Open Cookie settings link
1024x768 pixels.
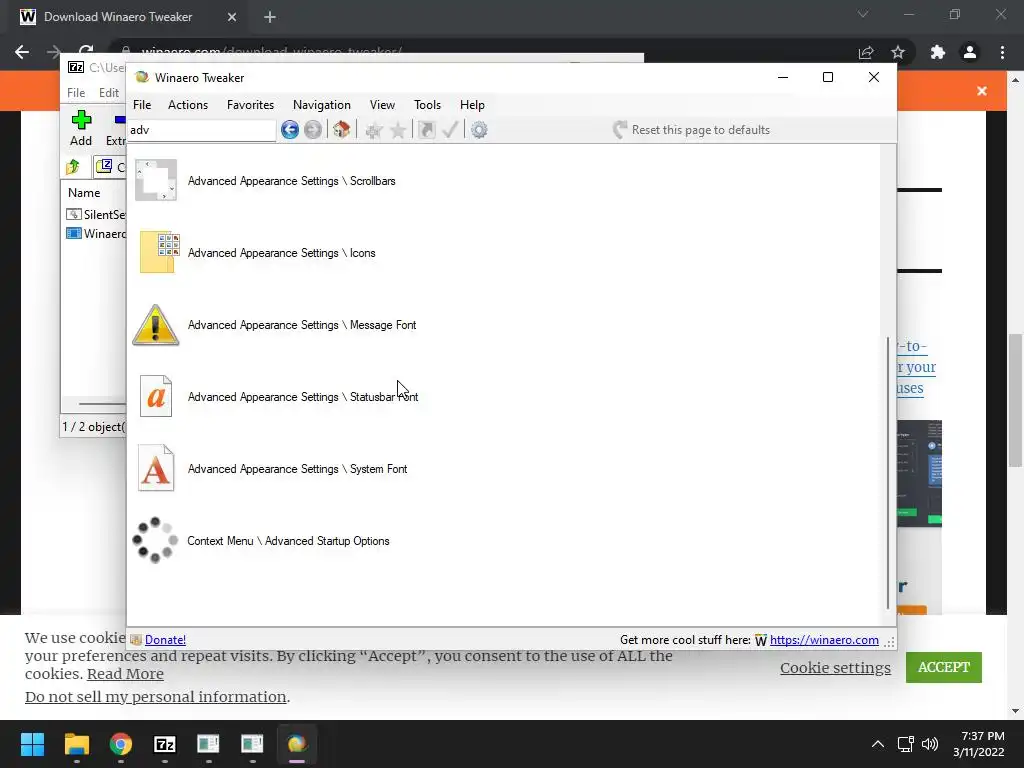click(x=835, y=667)
